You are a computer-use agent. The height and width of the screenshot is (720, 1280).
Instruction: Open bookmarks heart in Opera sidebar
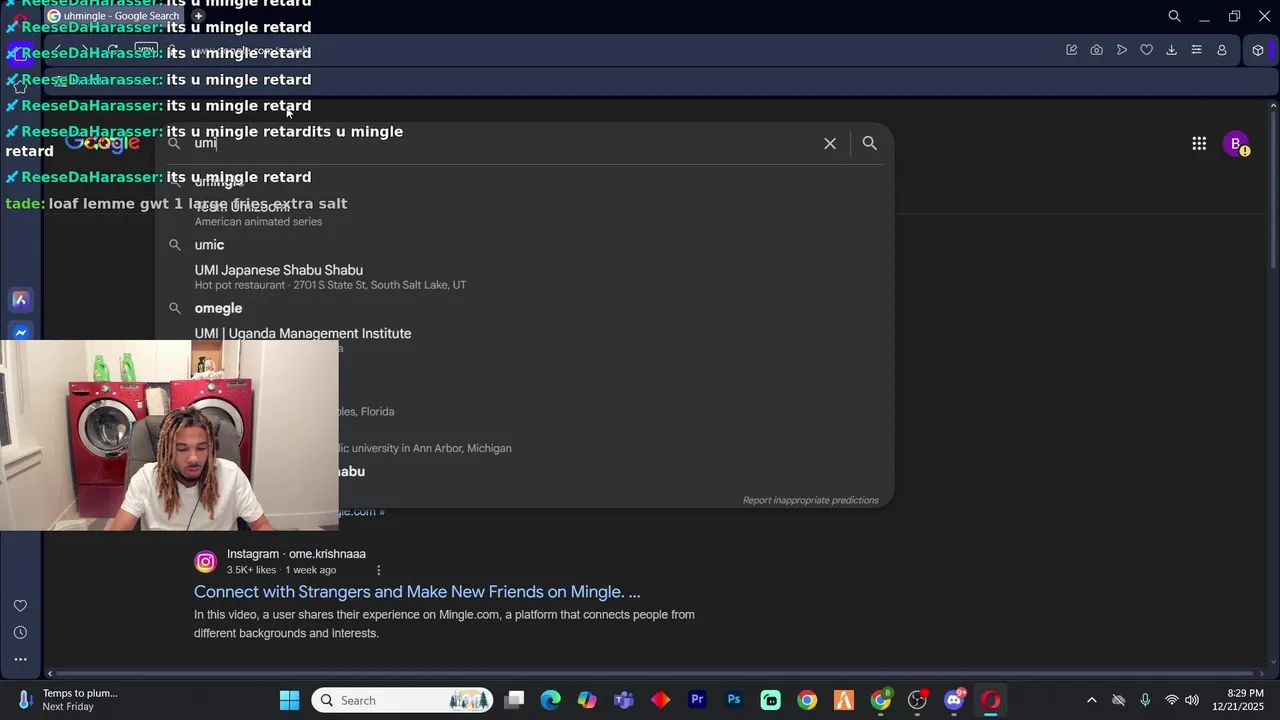[x=20, y=606]
